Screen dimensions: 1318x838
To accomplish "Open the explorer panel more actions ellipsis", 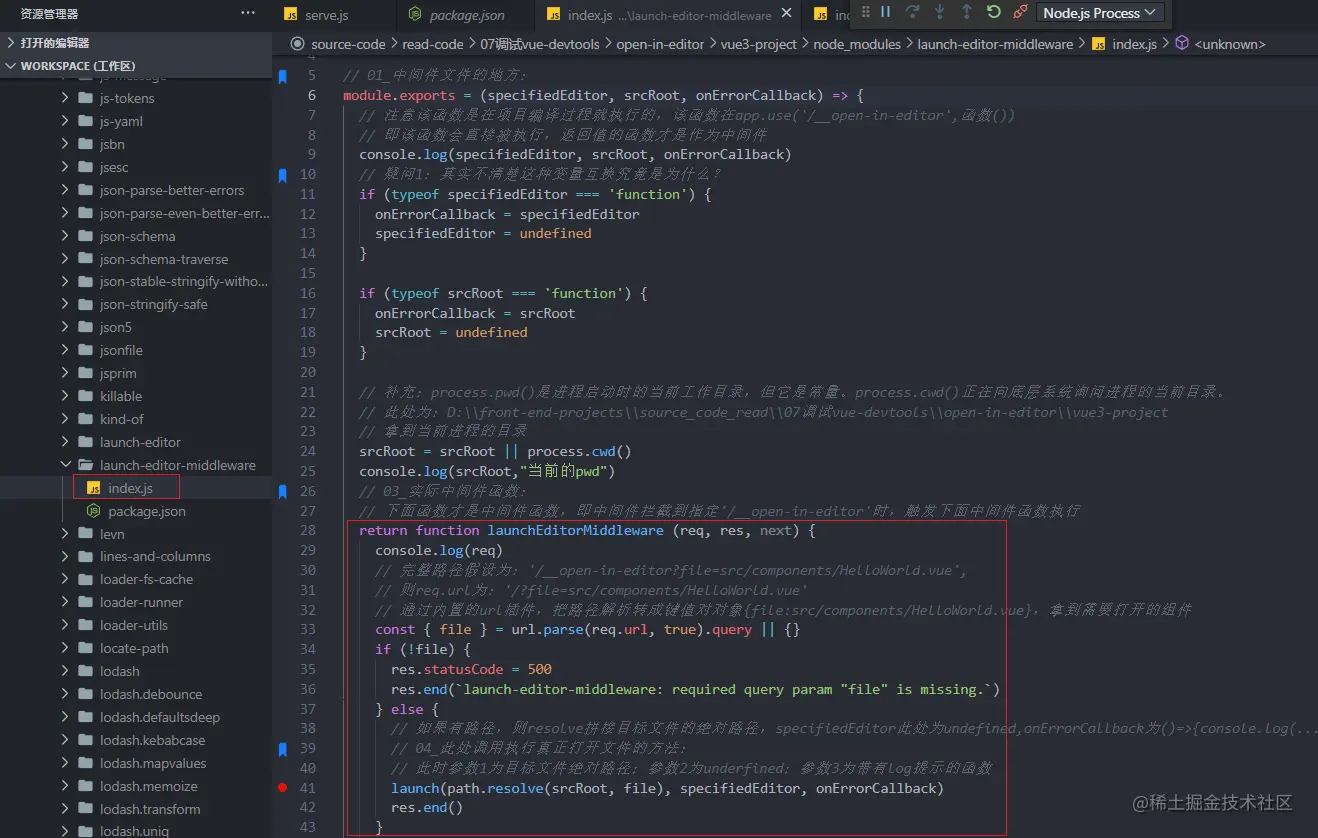I will (248, 13).
